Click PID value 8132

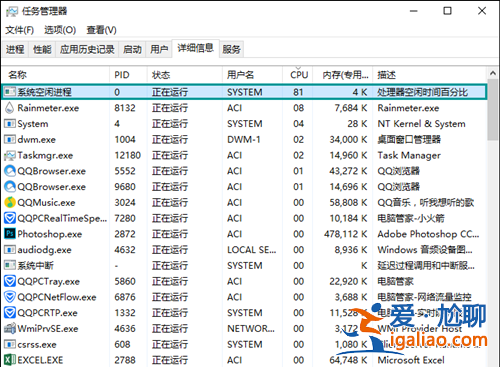125,108
